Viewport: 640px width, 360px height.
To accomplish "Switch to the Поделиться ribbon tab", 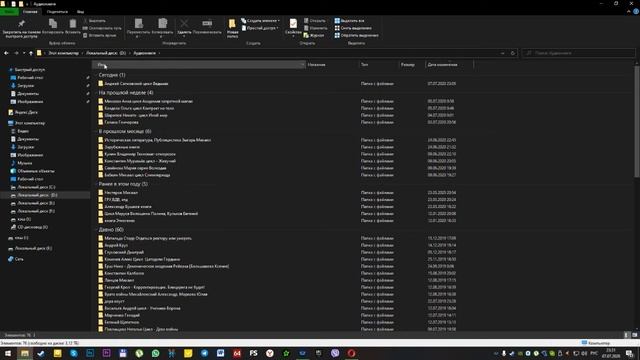I will pyautogui.click(x=57, y=12).
